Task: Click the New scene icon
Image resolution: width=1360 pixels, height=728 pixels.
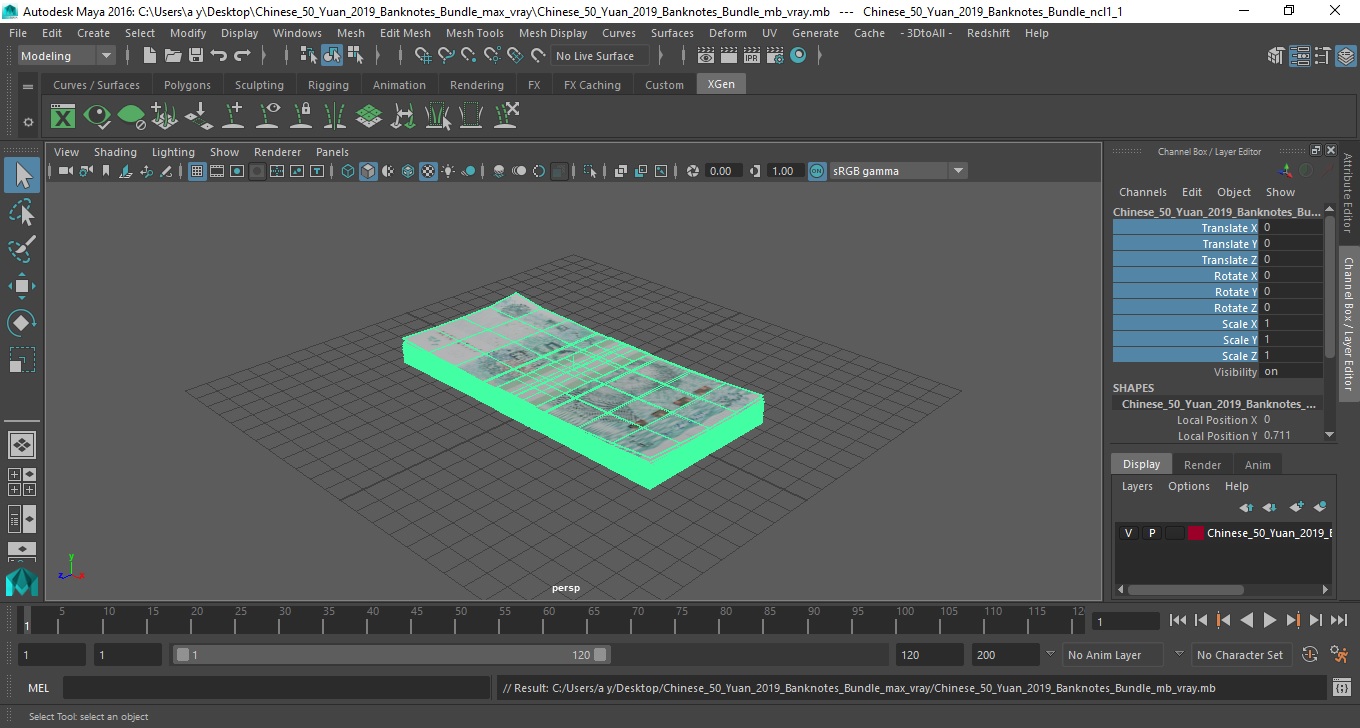Action: click(x=149, y=56)
